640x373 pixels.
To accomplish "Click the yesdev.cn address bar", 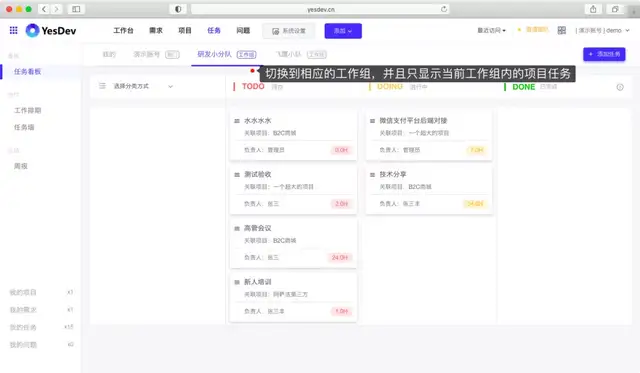I will point(320,9).
